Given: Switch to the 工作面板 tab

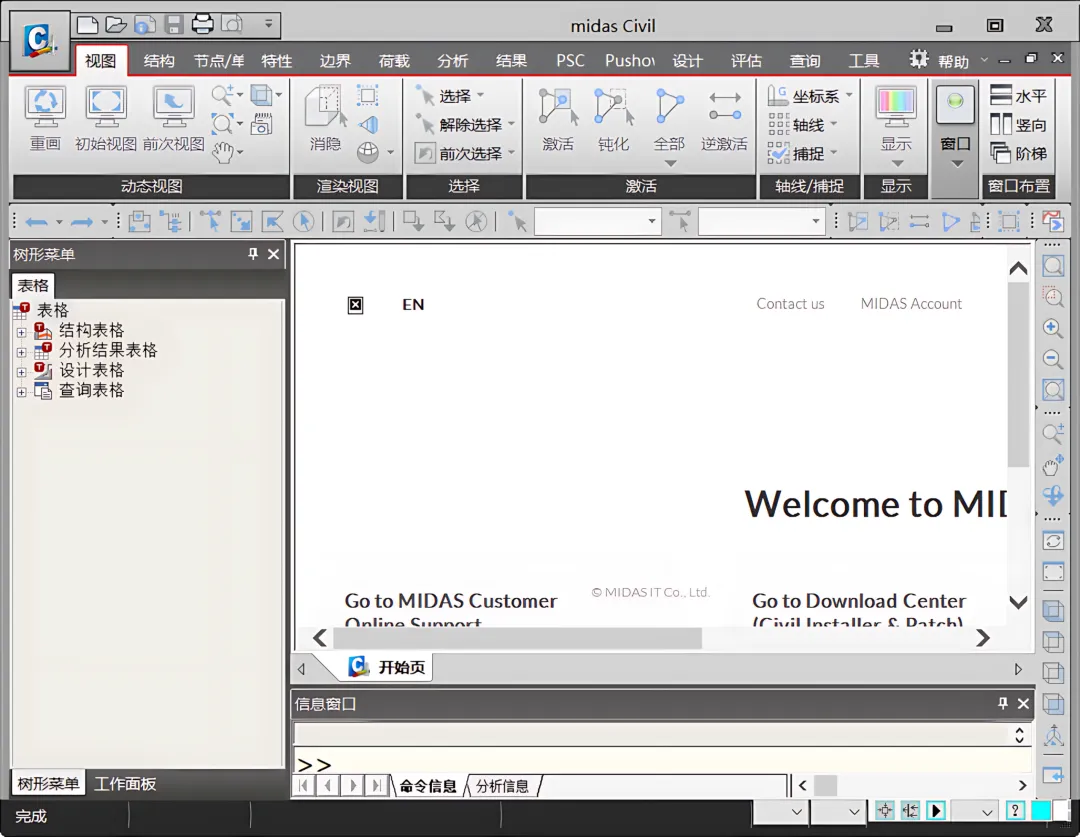Looking at the screenshot, I should [x=125, y=783].
